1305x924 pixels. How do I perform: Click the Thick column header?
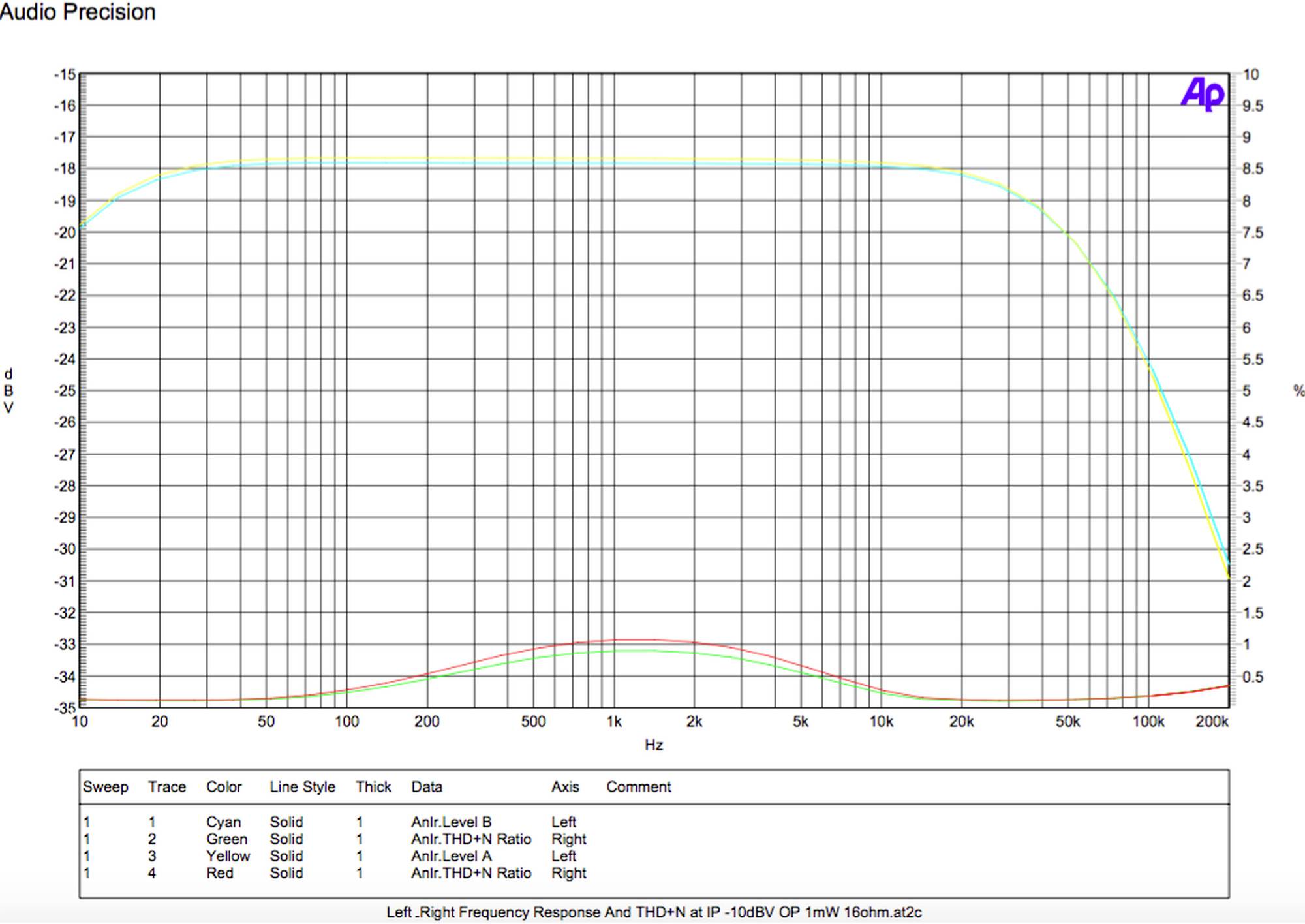(x=373, y=787)
